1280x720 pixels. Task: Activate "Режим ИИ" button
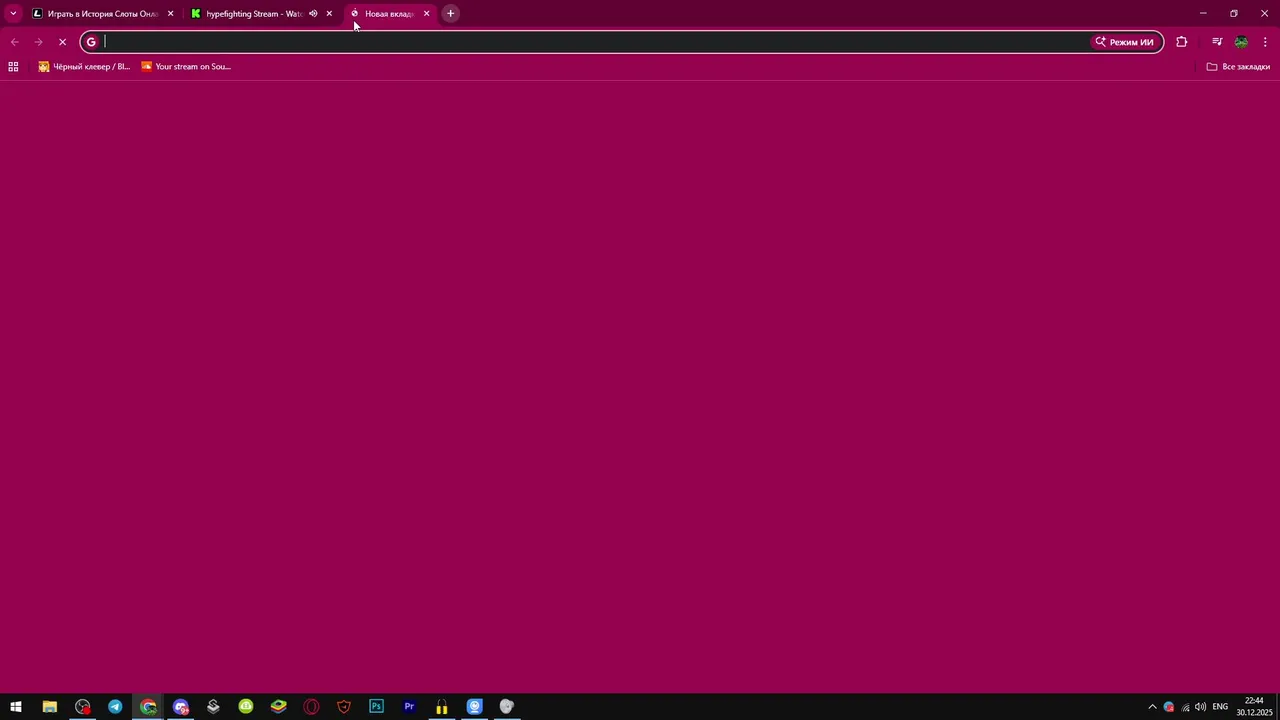tap(1124, 42)
